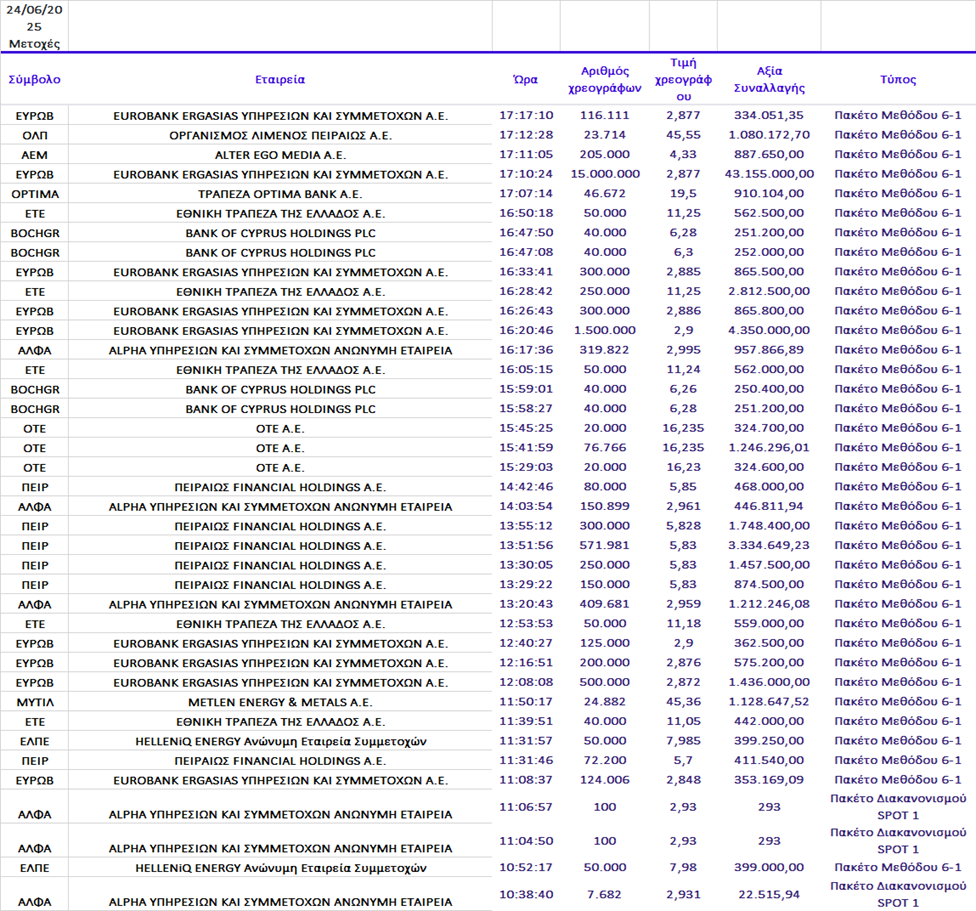The height and width of the screenshot is (911, 976).
Task: Click quantity cell 24.882
Action: 604,702
